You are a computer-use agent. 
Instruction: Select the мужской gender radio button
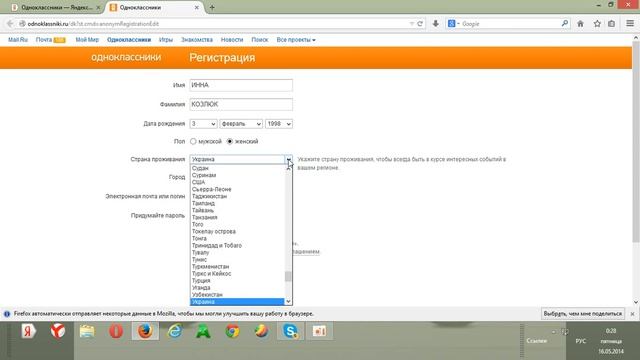click(193, 141)
